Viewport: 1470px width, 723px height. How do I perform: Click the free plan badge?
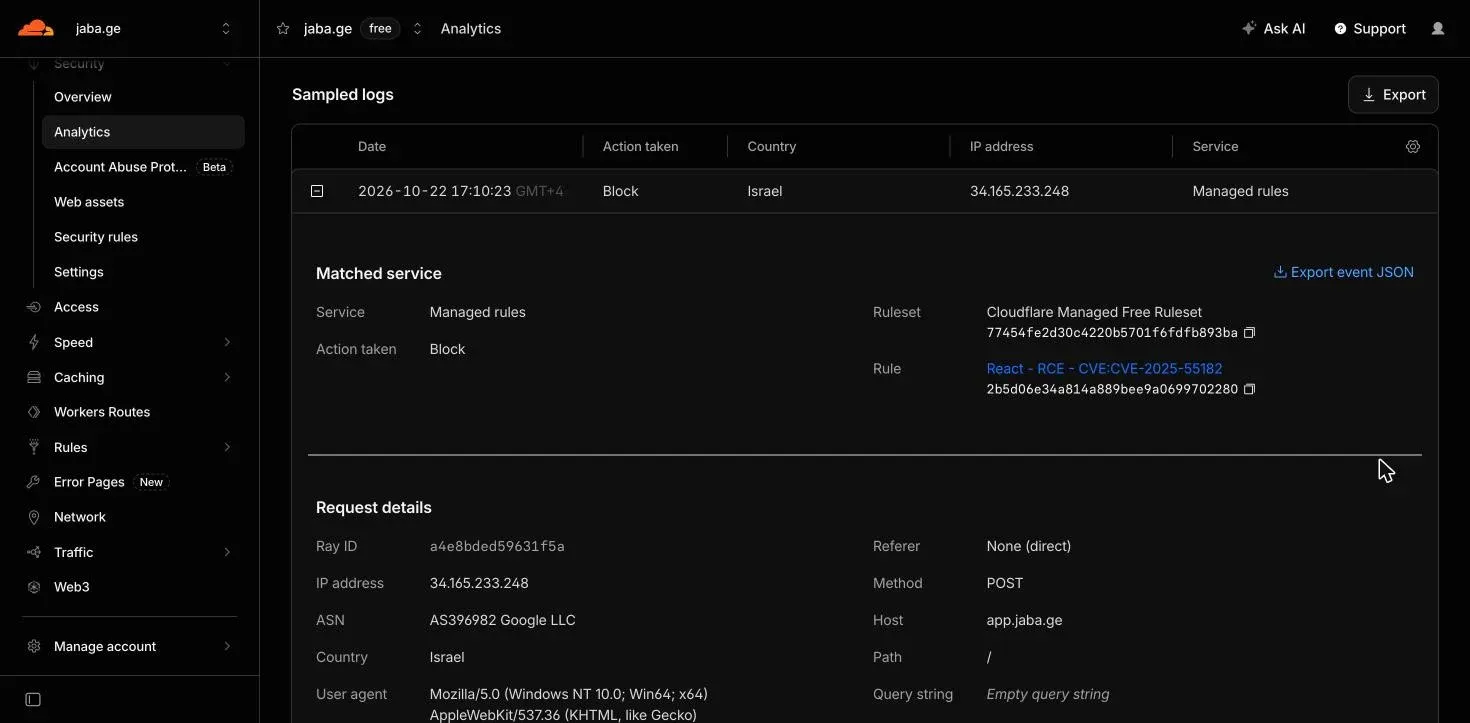click(x=380, y=29)
